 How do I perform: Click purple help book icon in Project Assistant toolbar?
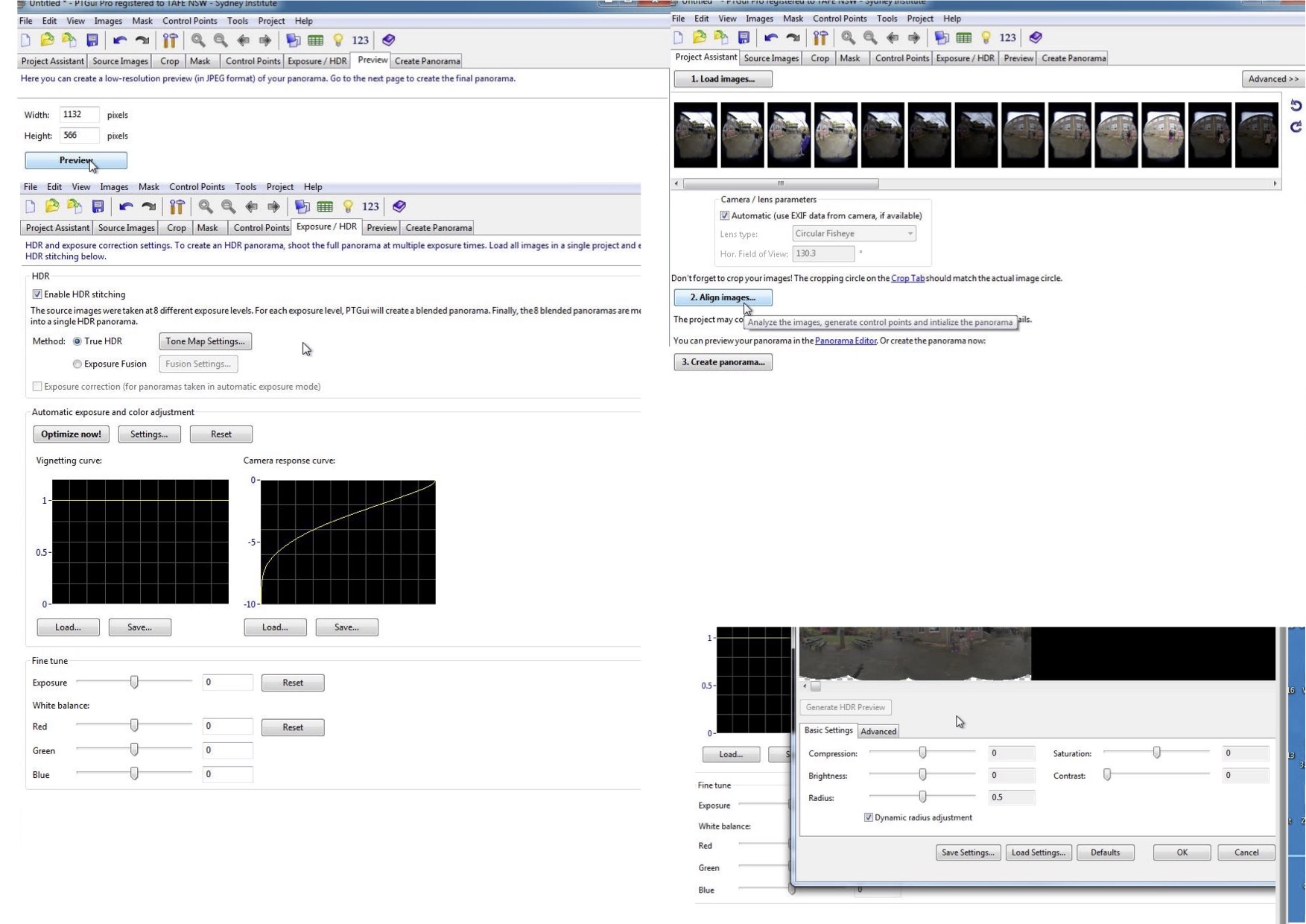click(x=1035, y=37)
